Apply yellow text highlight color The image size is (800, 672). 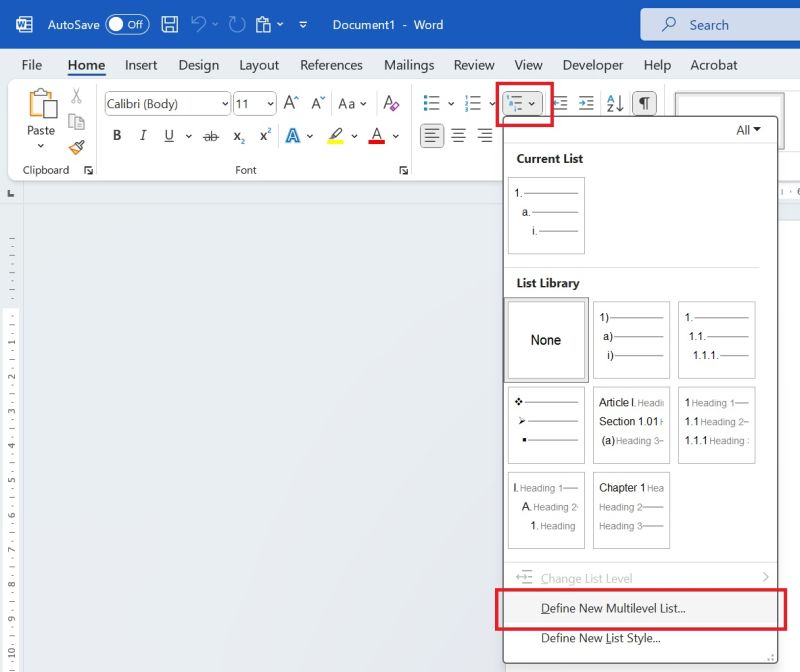(x=335, y=136)
